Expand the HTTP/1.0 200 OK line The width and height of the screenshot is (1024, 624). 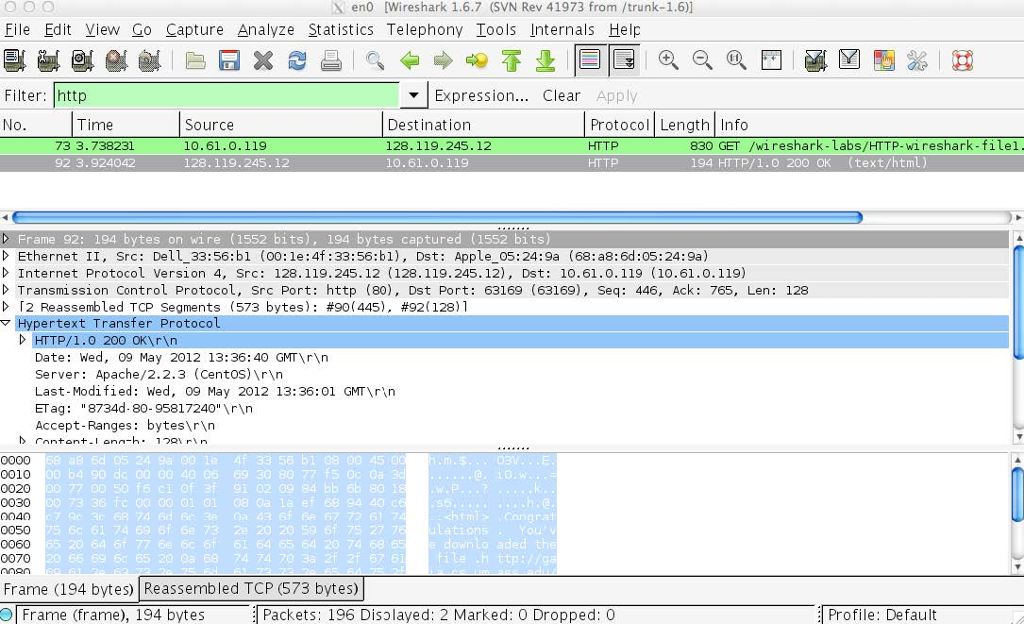[23, 340]
